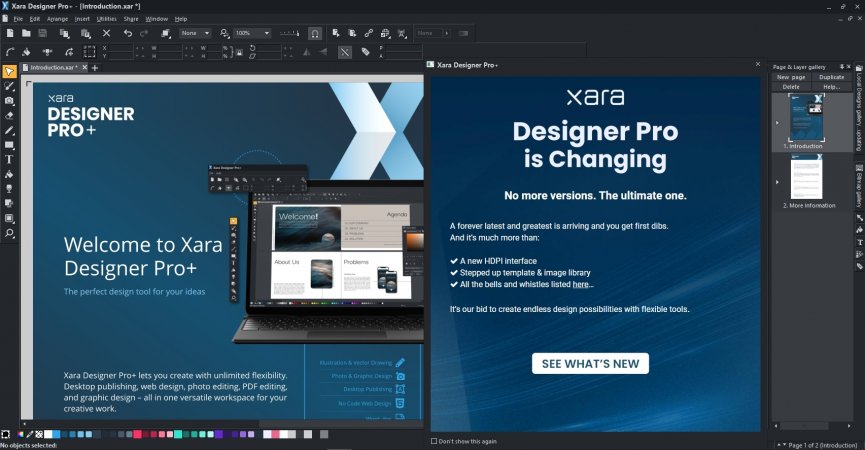
Task: Open the Edit menu
Action: click(x=35, y=19)
